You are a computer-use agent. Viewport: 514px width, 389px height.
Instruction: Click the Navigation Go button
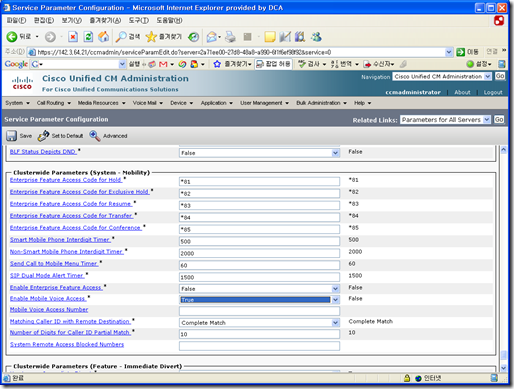(500, 76)
